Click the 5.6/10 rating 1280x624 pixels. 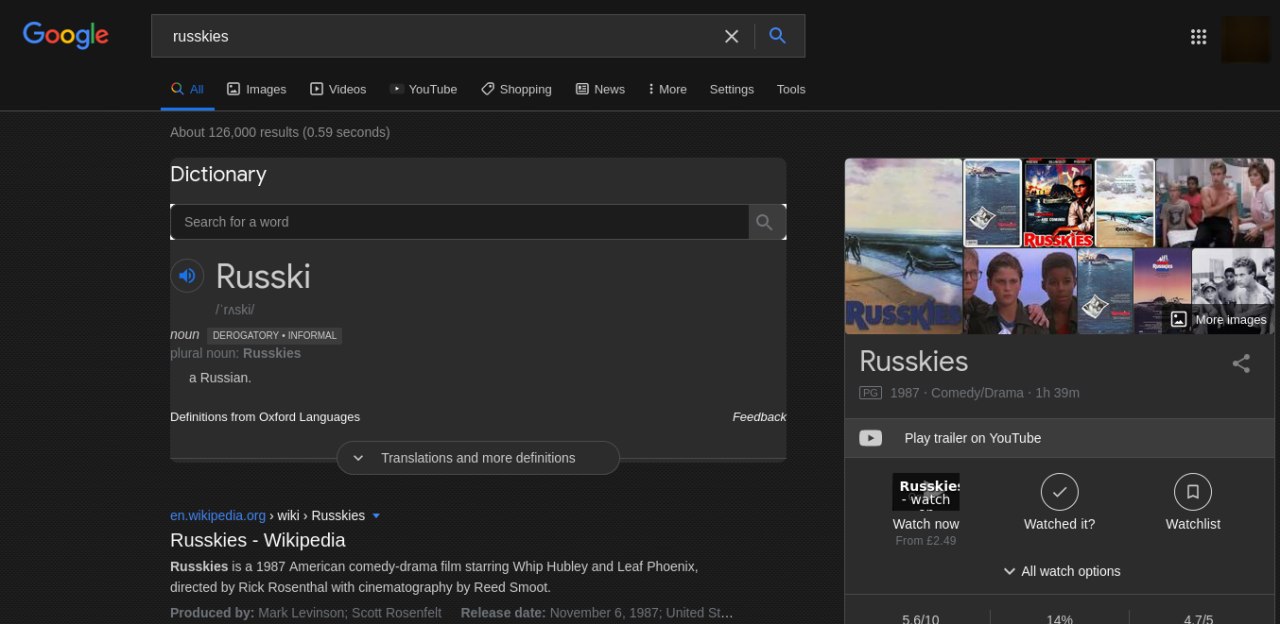920,619
